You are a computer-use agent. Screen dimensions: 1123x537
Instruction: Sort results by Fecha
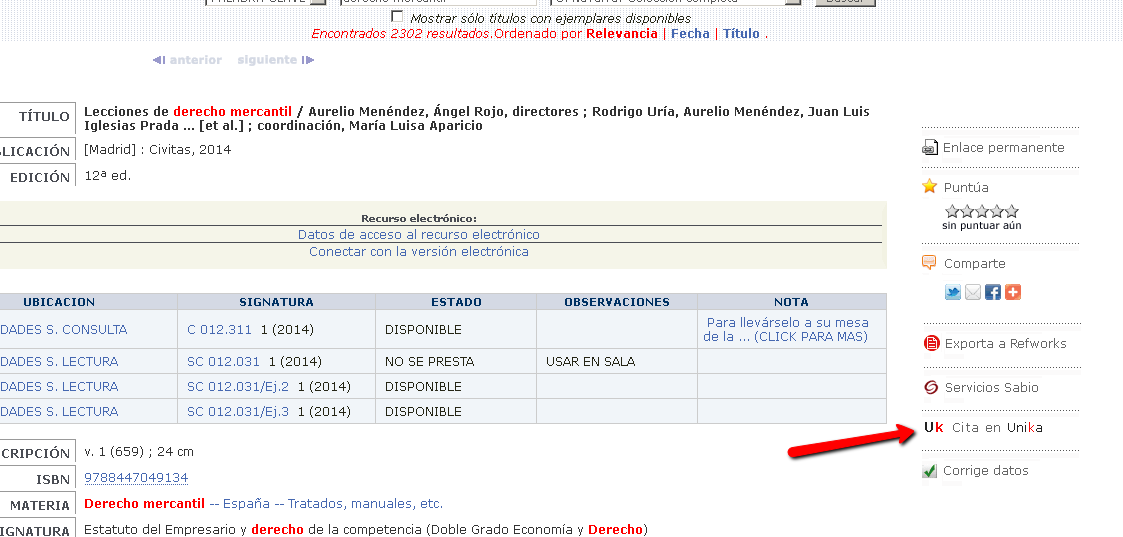(x=690, y=34)
